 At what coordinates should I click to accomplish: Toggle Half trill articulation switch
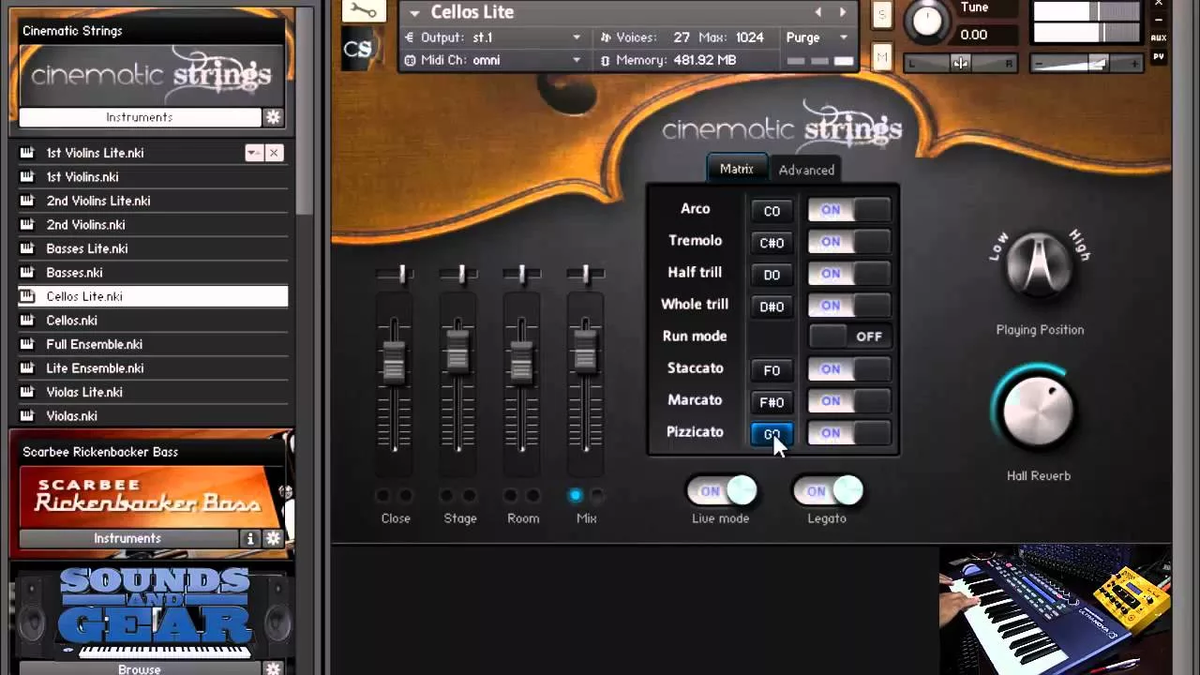(849, 273)
